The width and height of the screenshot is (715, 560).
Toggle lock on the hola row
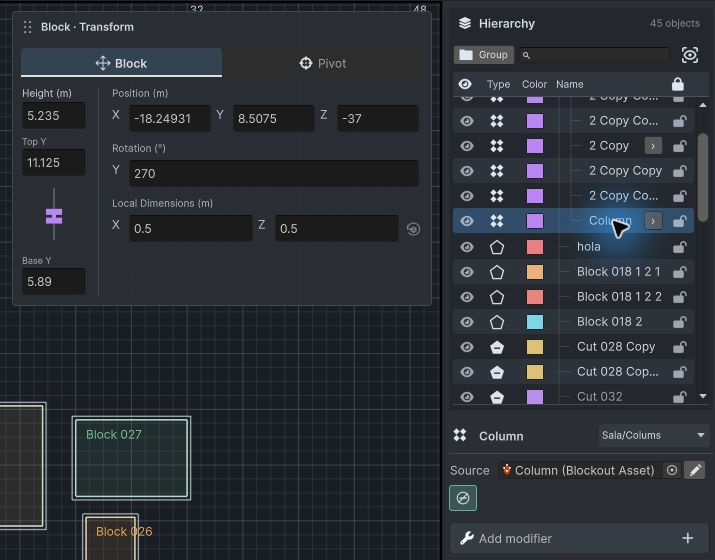[x=679, y=247]
